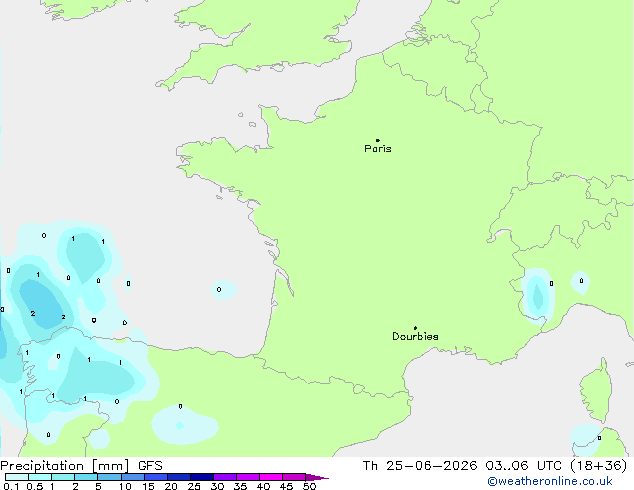Pick the 0.5 mm legend swatch
Image resolution: width=634 pixels, height=490 pixels.
40,477
